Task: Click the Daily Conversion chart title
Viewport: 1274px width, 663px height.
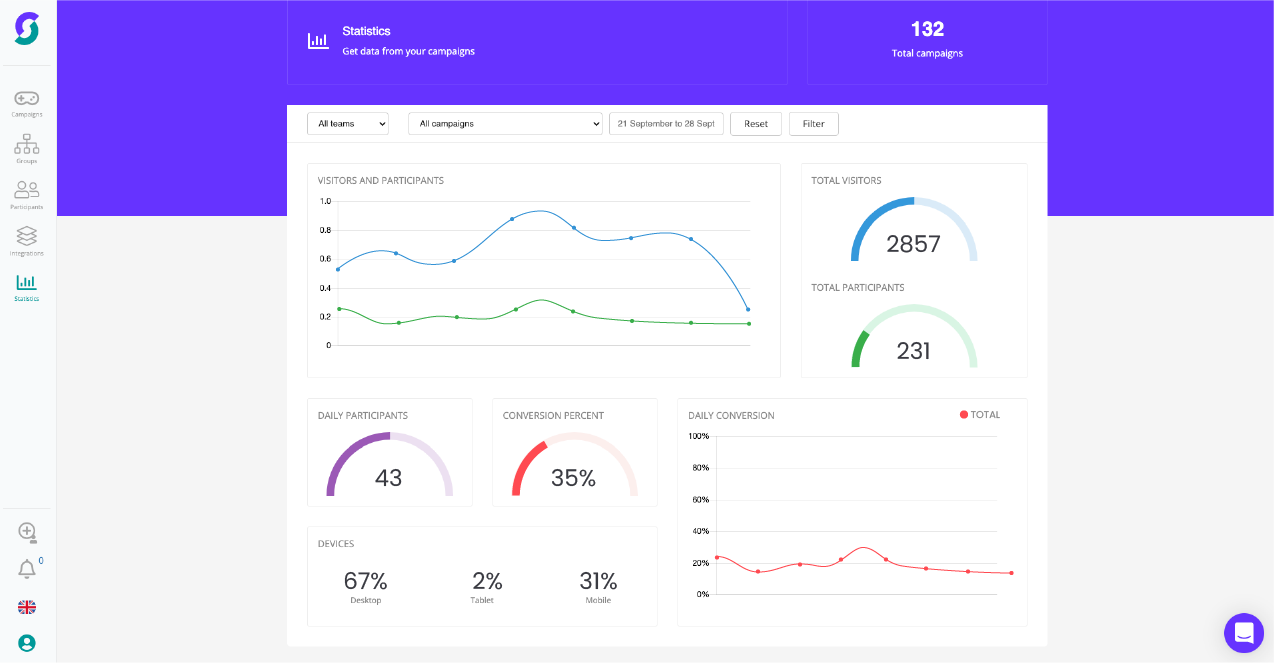Action: (731, 416)
